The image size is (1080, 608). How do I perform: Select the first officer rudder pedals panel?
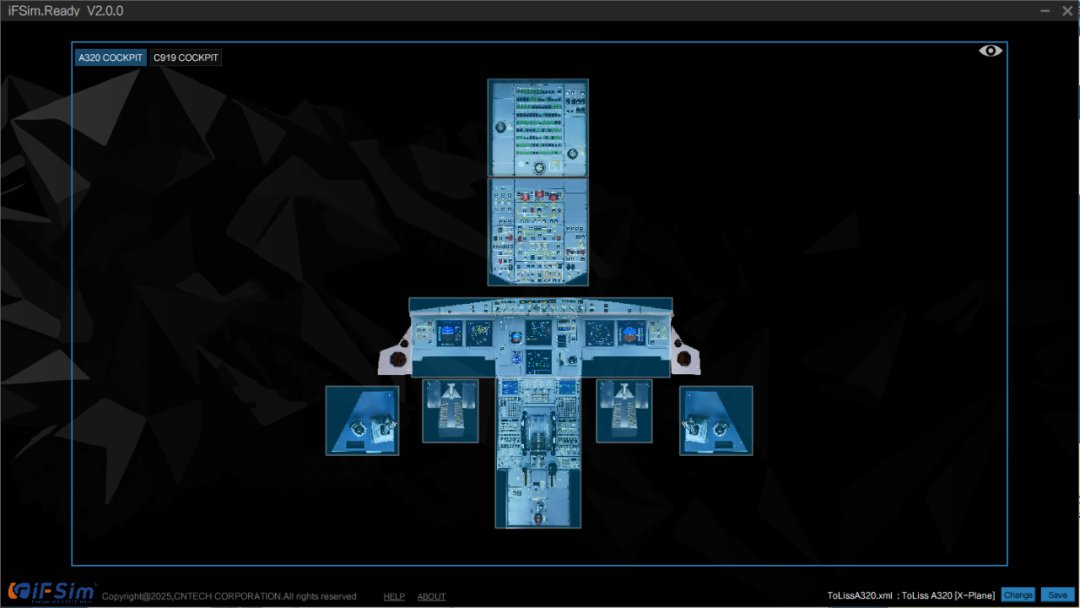(x=624, y=411)
